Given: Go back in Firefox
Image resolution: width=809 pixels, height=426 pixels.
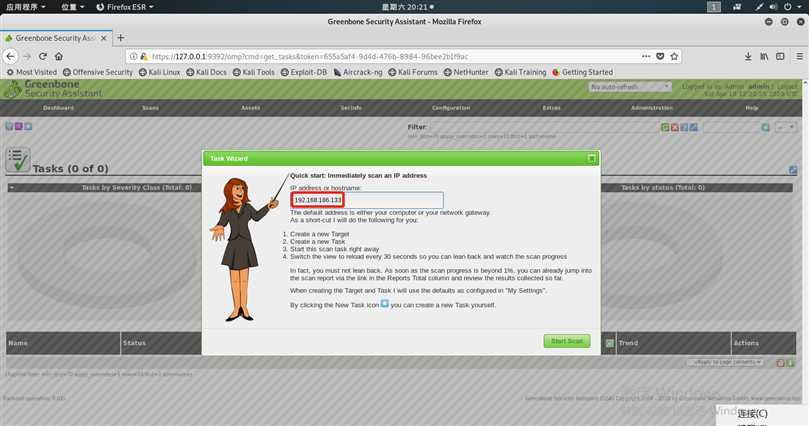Looking at the screenshot, I should (x=10, y=56).
